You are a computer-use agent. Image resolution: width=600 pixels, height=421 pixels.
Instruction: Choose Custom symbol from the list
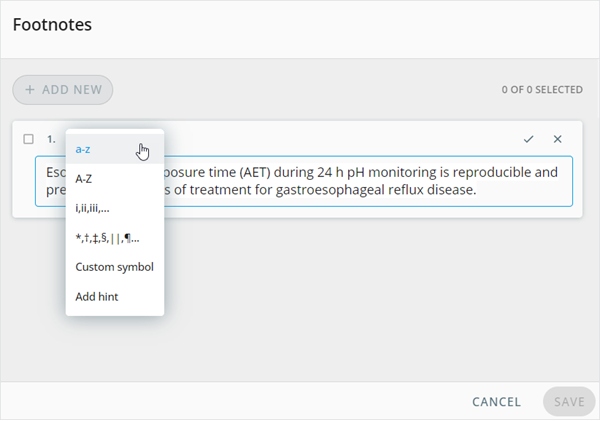click(114, 267)
